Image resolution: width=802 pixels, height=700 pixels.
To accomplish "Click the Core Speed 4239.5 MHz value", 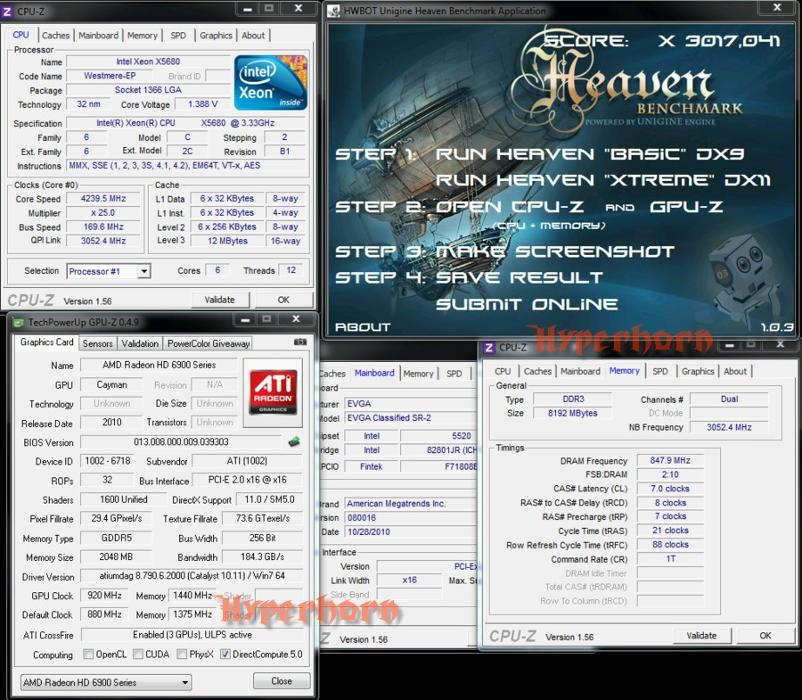I will 103,198.
